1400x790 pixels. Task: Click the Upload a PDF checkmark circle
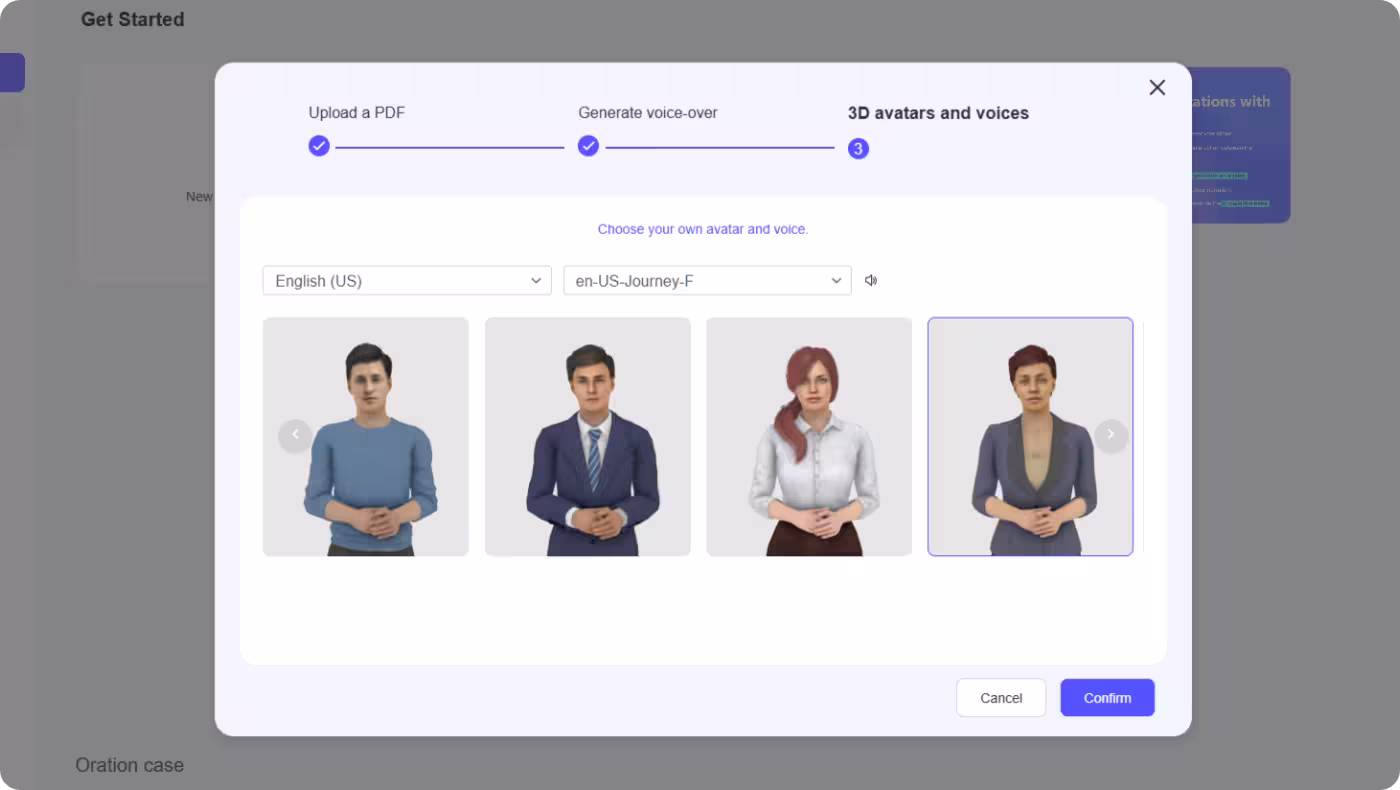(319, 147)
